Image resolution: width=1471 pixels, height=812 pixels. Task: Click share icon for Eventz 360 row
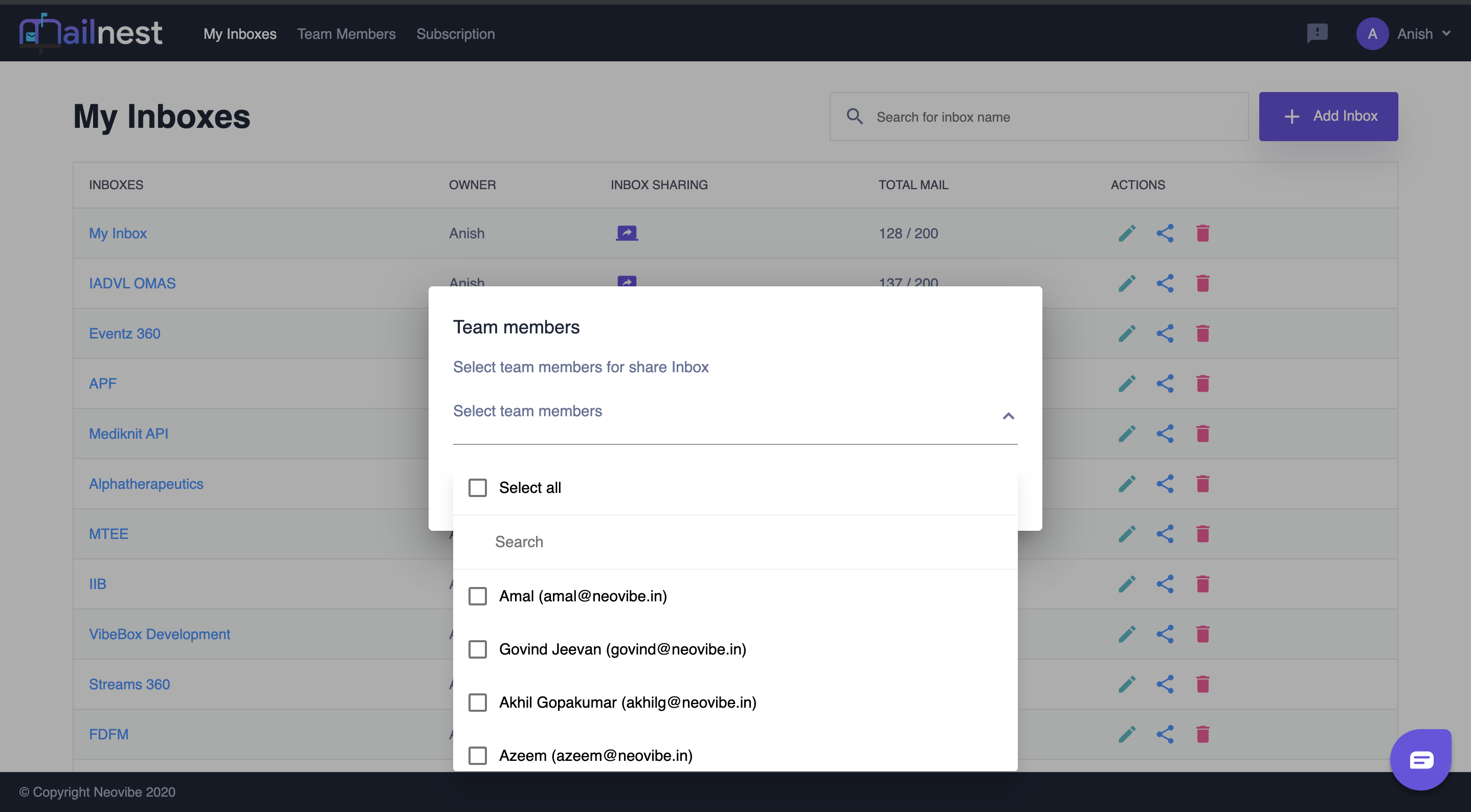click(x=1164, y=333)
